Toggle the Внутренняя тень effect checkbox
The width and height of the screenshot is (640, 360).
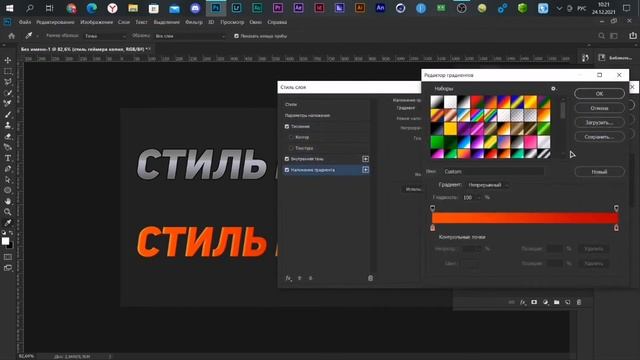pos(287,159)
